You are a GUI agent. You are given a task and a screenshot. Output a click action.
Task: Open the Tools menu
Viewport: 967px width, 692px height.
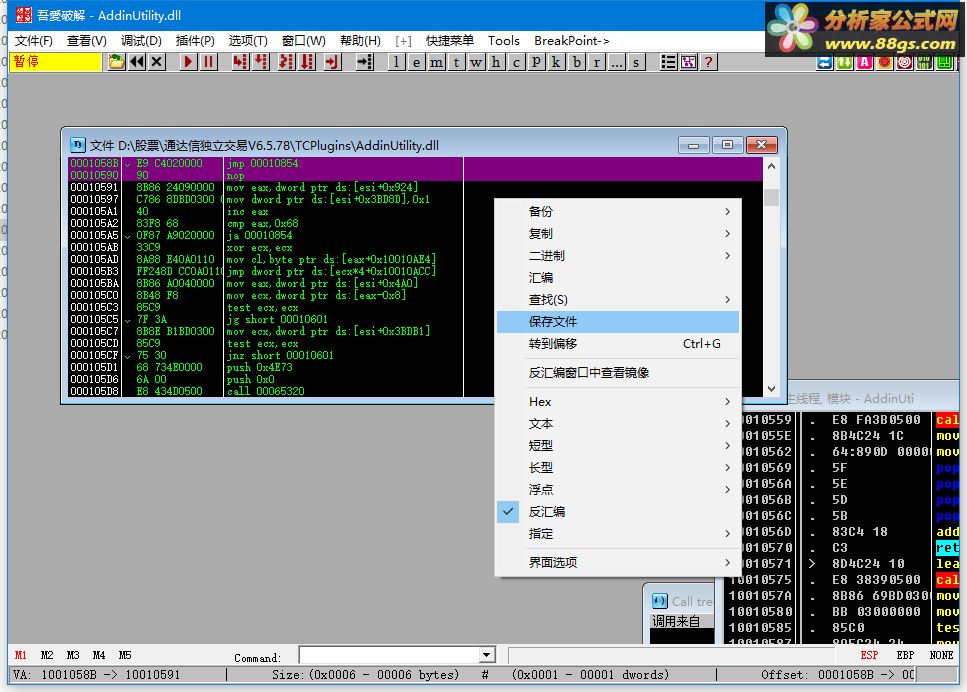(504, 41)
